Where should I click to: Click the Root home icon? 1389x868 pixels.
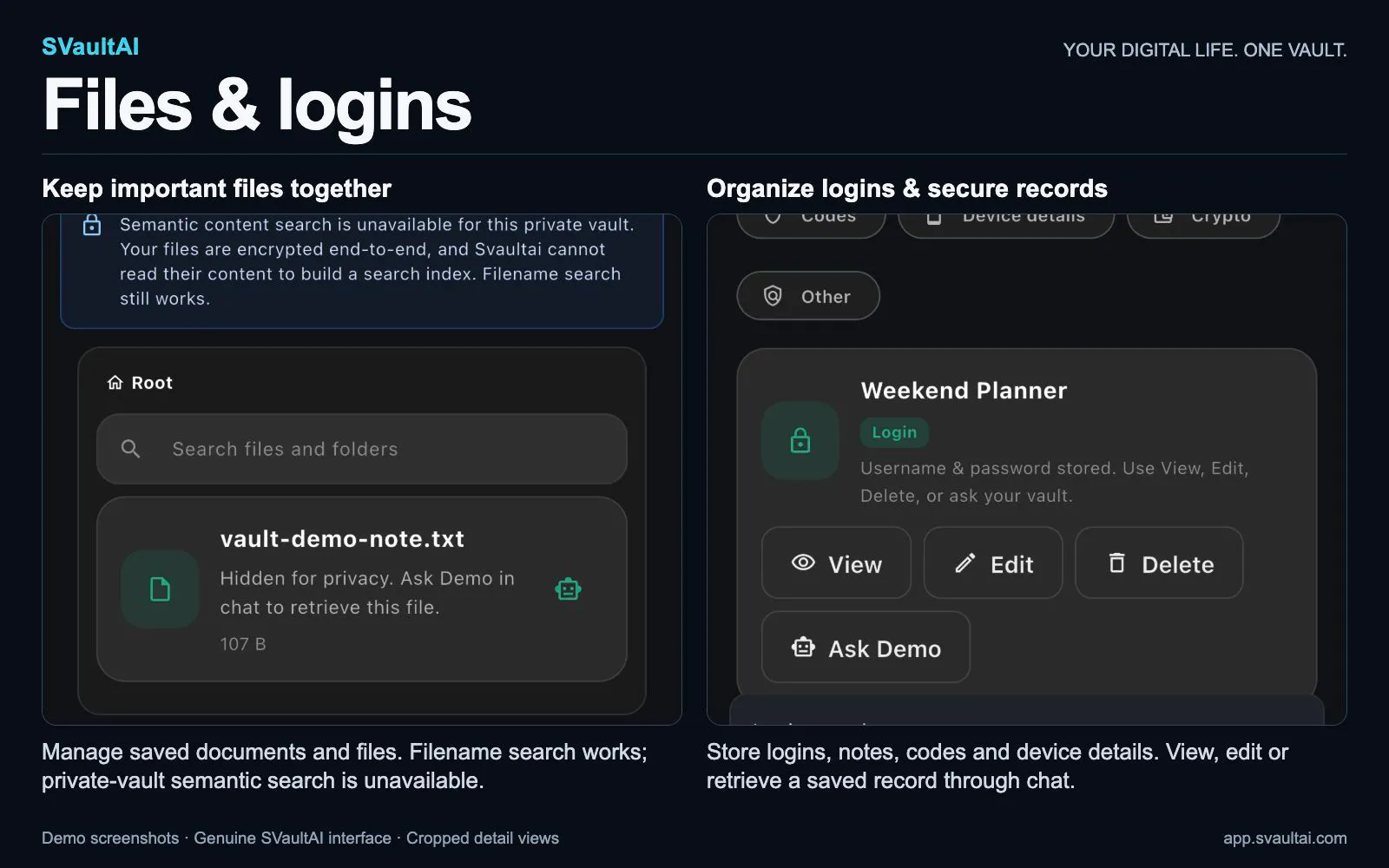point(115,383)
